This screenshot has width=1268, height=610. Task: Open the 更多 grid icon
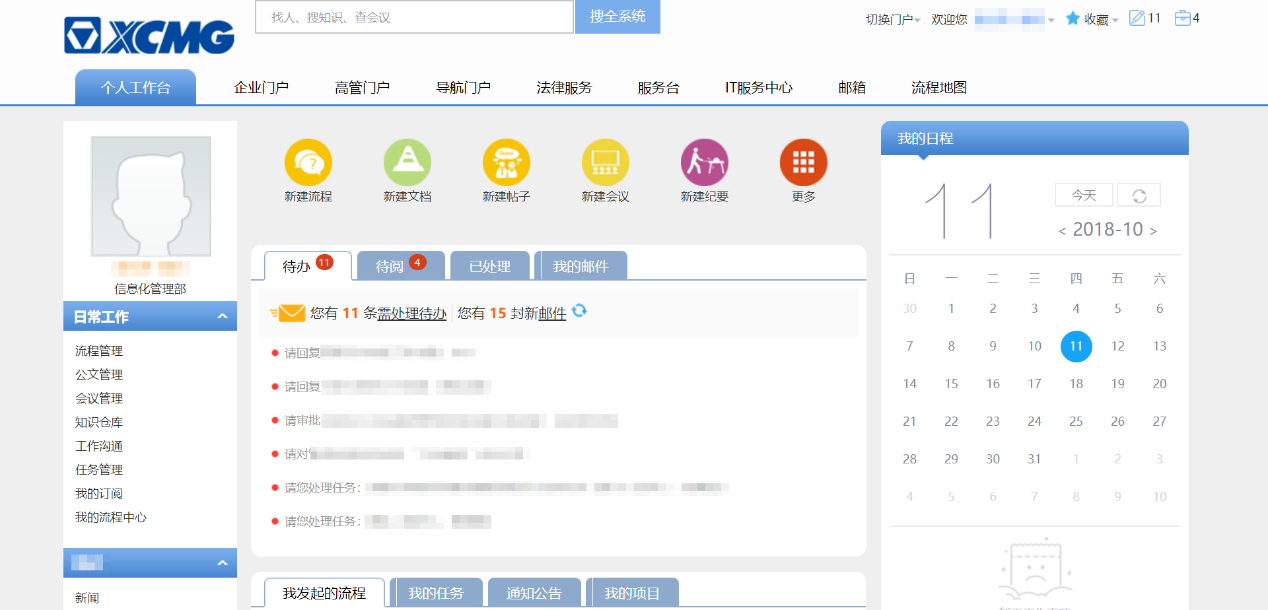803,162
